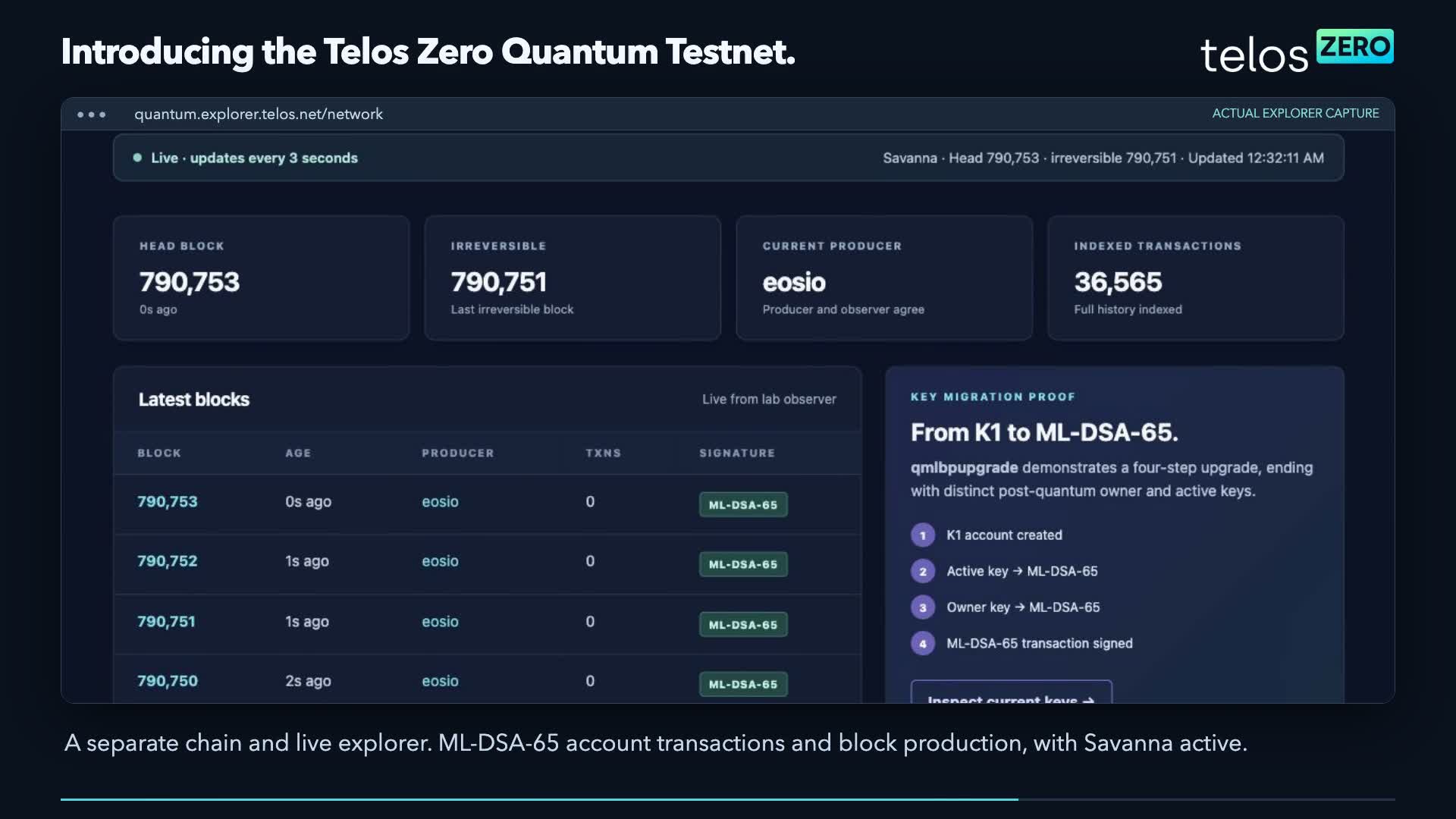Viewport: 1456px width, 819px height.
Task: Click the step 4 circle badge
Action: [x=923, y=644]
